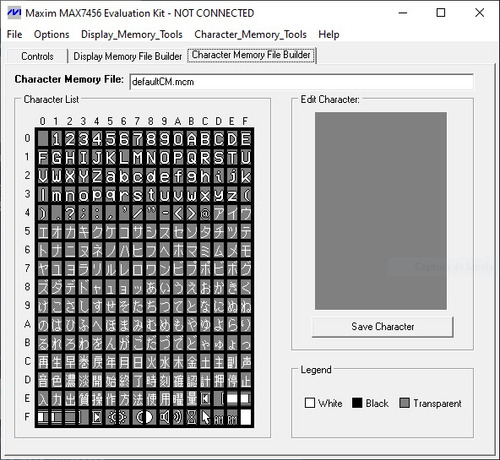Pick the solid white block character in row F

[x=246, y=417]
